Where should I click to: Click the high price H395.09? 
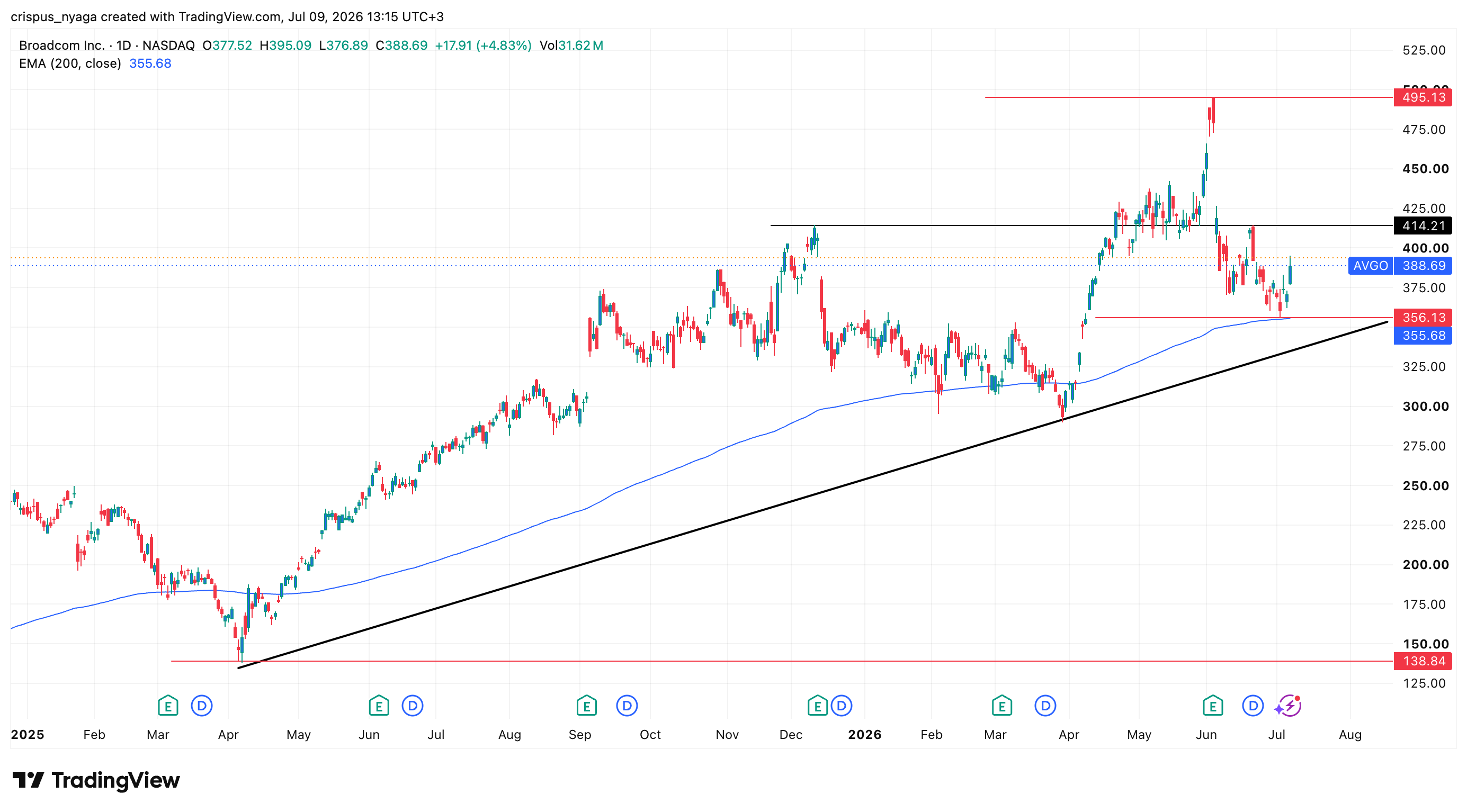(x=285, y=46)
